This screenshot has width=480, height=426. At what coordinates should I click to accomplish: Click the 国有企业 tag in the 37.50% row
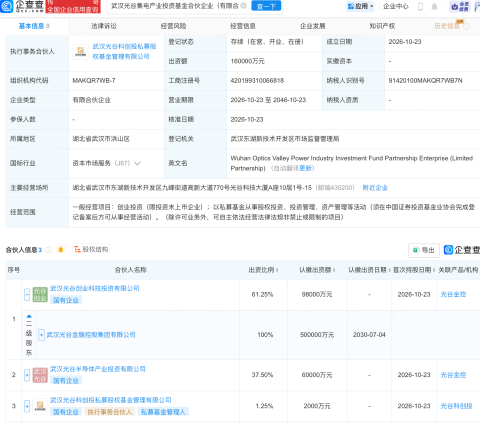[66, 381]
